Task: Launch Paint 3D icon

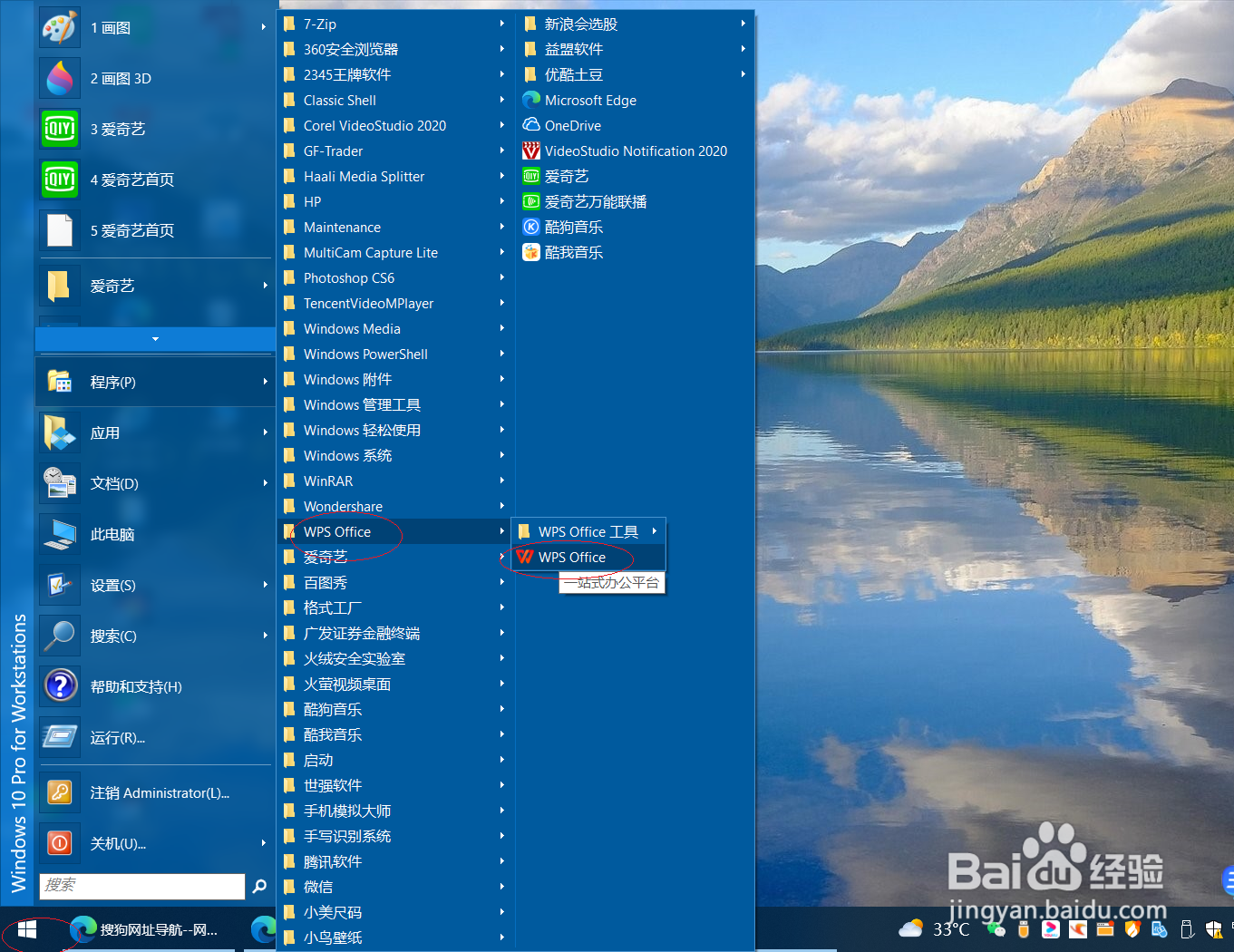Action: point(60,79)
